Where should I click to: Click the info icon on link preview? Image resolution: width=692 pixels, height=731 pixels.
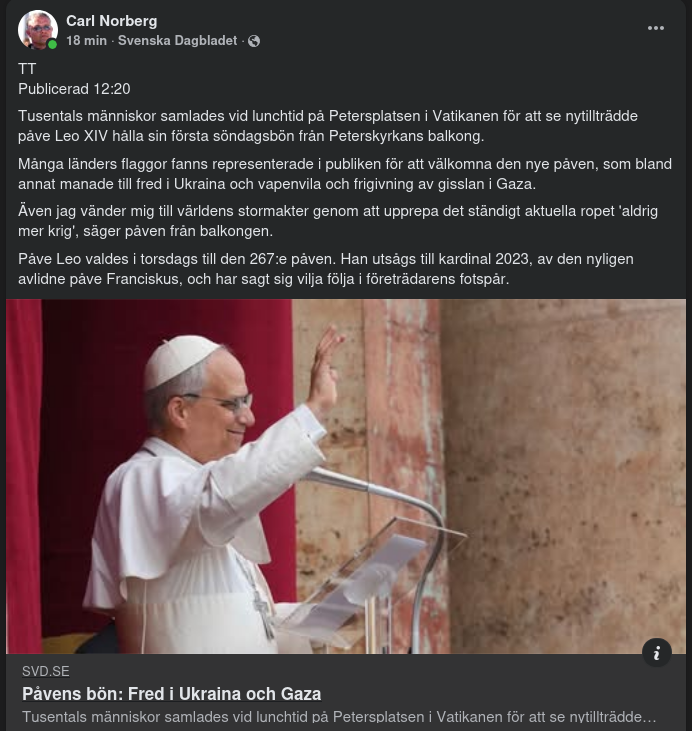point(656,653)
